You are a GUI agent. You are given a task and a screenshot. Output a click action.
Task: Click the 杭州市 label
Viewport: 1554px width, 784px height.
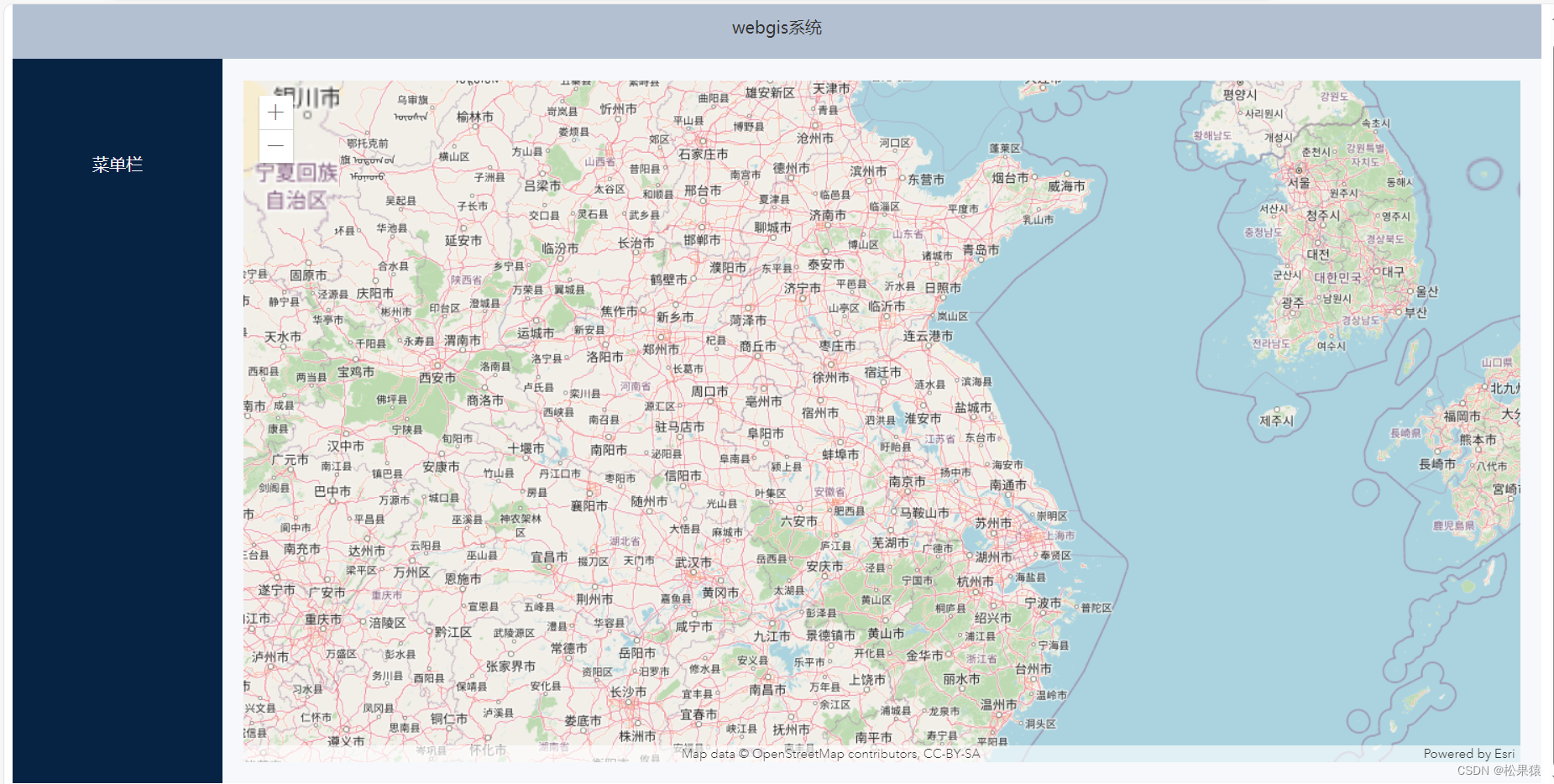(974, 579)
